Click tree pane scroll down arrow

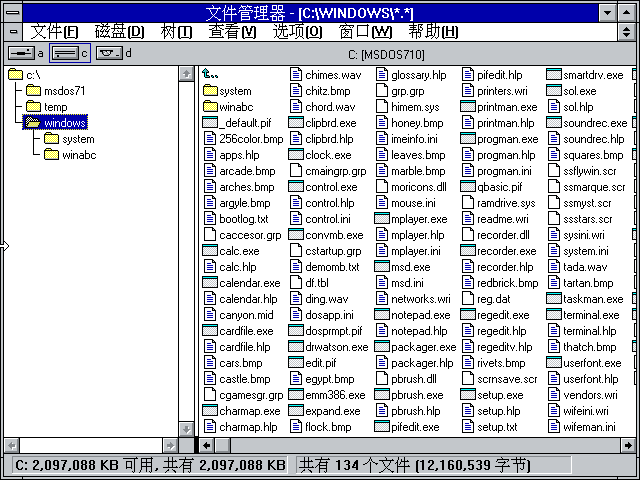186,429
